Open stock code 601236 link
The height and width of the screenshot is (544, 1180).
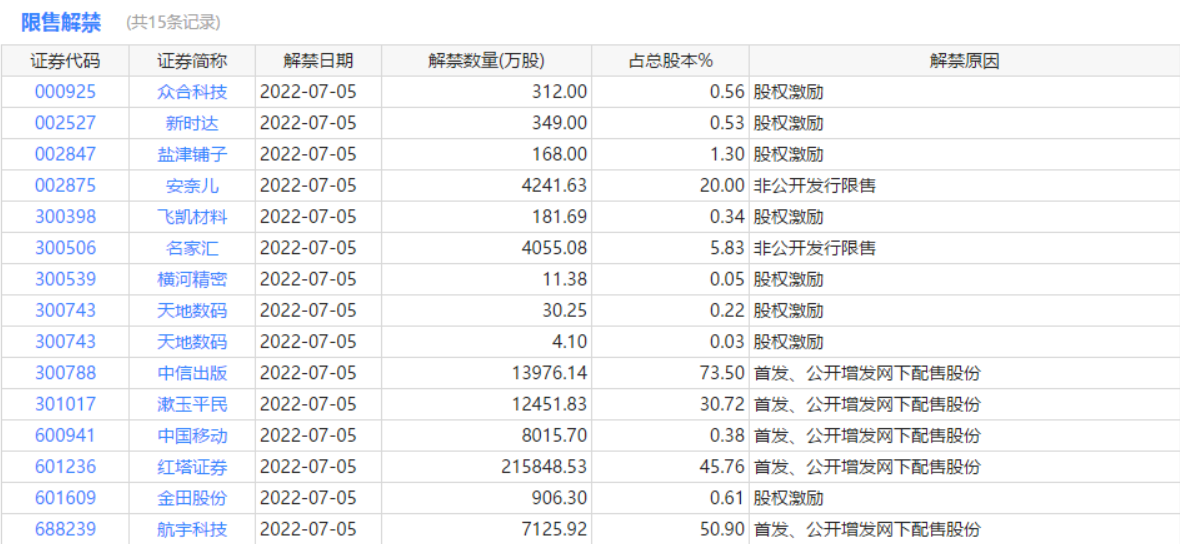tap(65, 467)
